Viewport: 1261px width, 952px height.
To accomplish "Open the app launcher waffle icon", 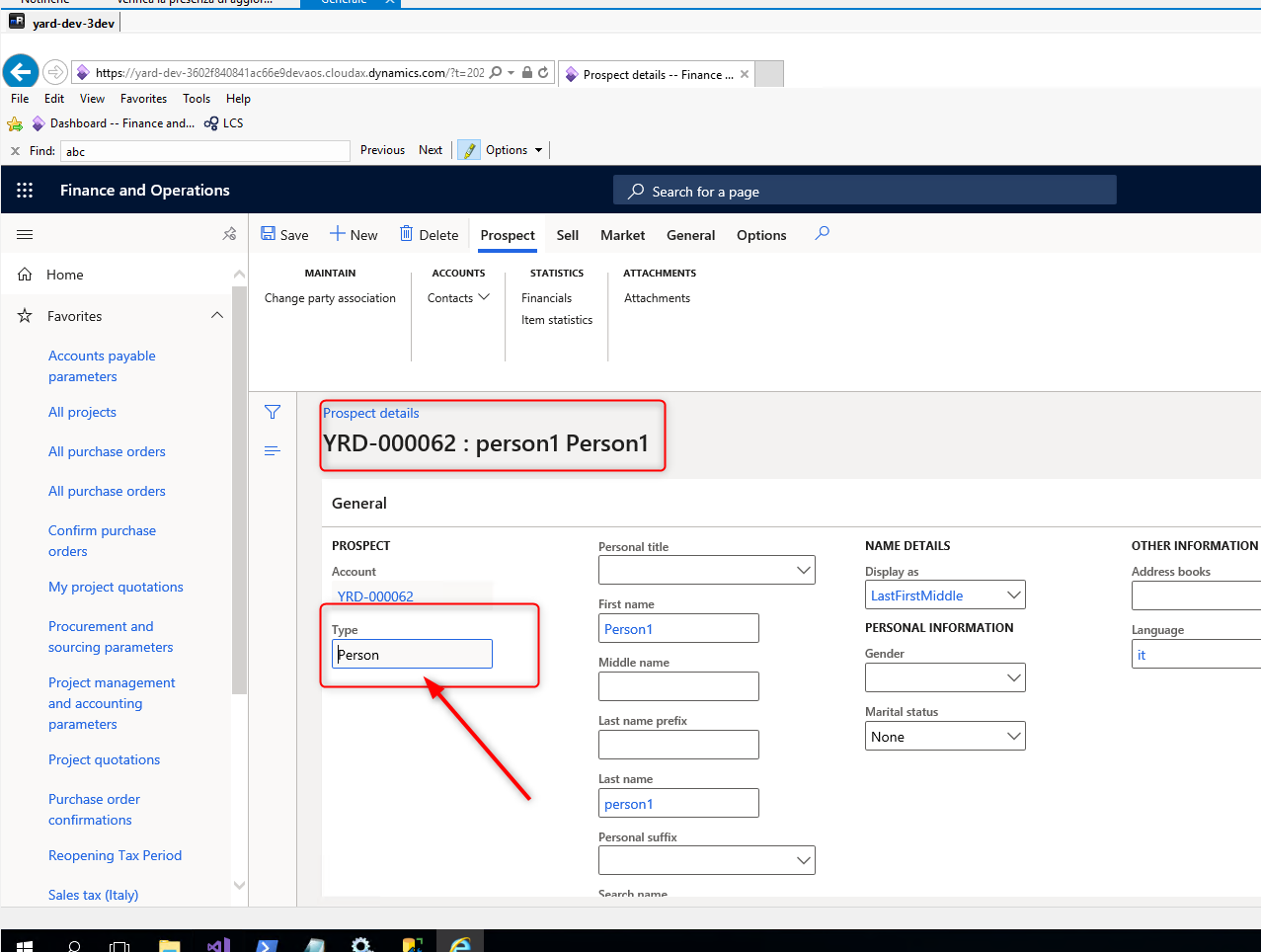I will pyautogui.click(x=25, y=190).
